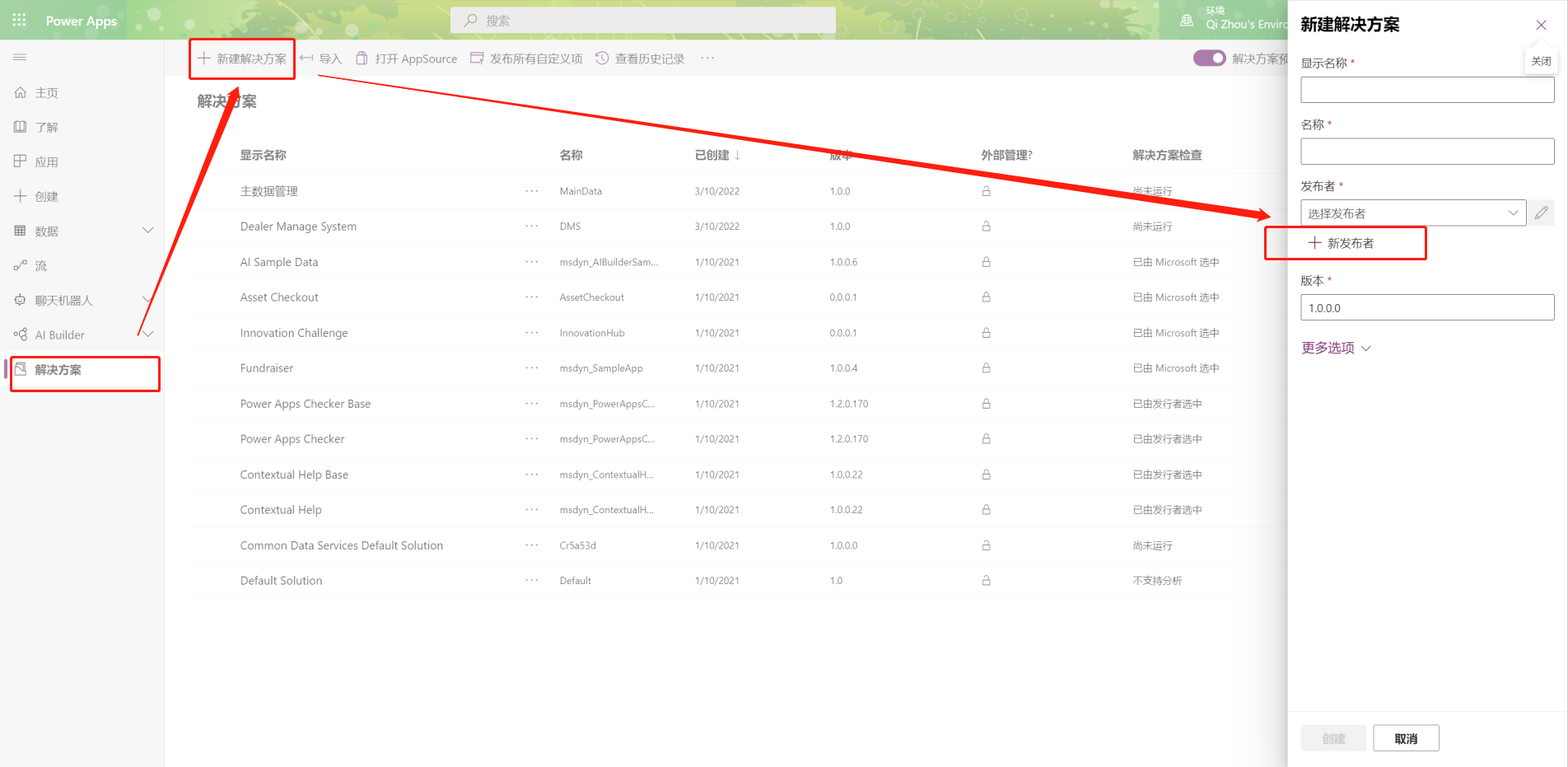Expand the AI Builder sidebar chevron
This screenshot has height=767, width=1568.
click(x=148, y=334)
